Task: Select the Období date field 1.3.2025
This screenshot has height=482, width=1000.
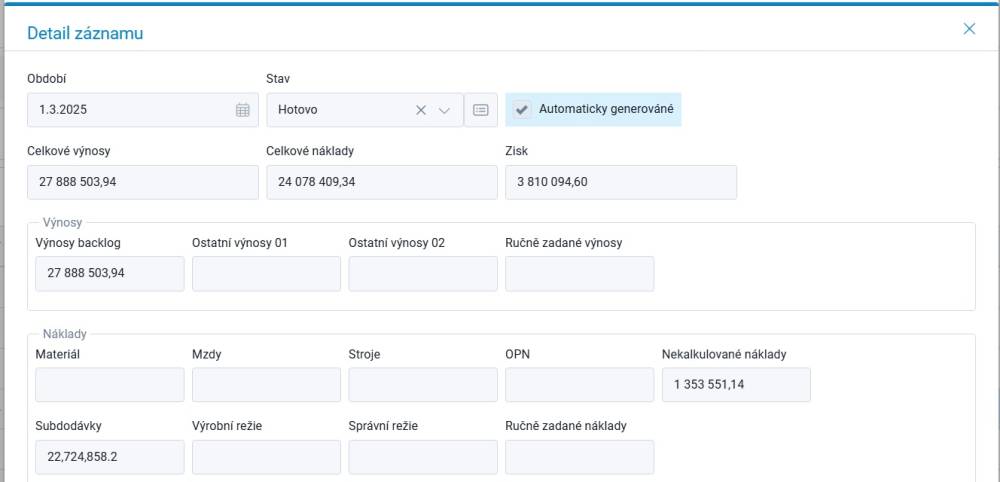Action: pos(143,110)
